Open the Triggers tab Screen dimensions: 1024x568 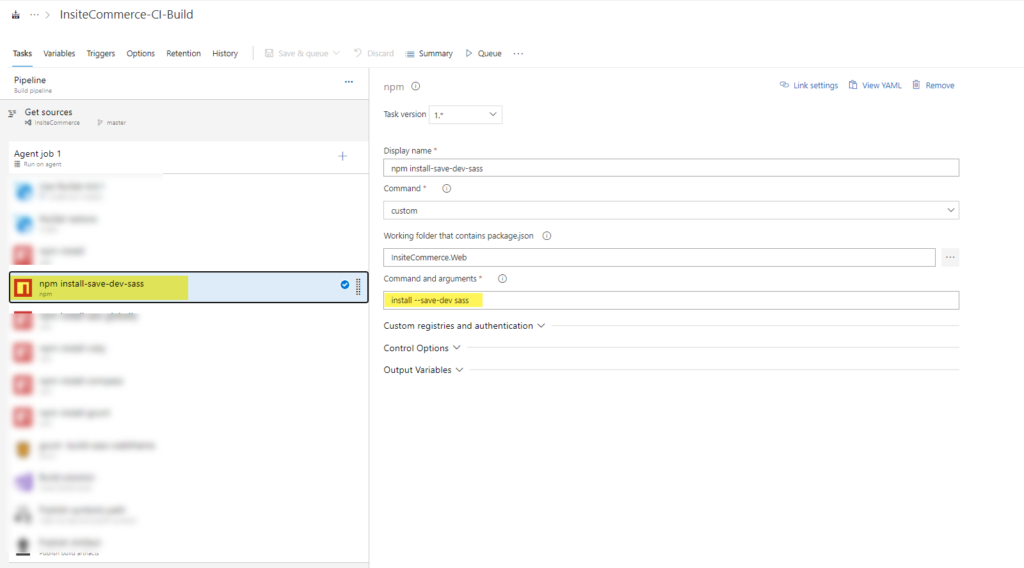point(101,54)
